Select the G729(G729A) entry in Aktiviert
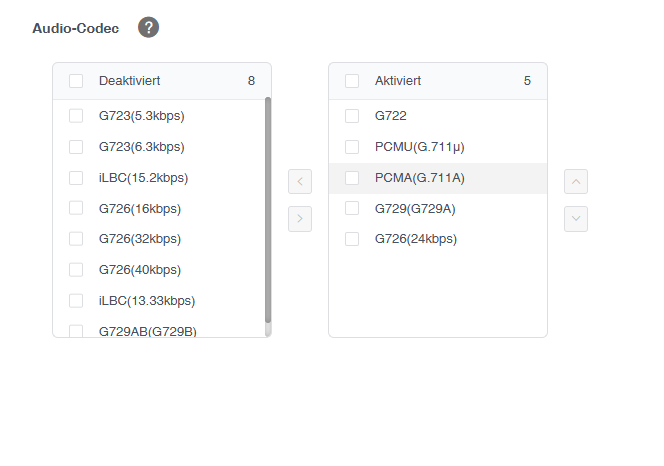 (438, 208)
